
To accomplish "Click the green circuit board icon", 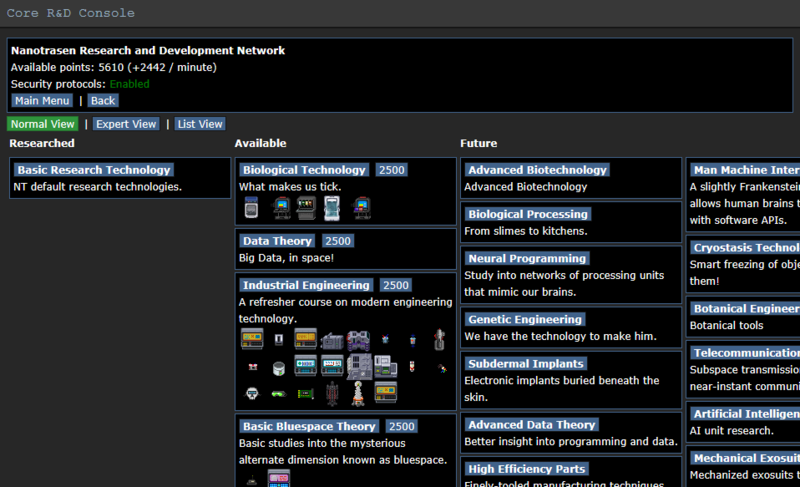I will (x=305, y=393).
